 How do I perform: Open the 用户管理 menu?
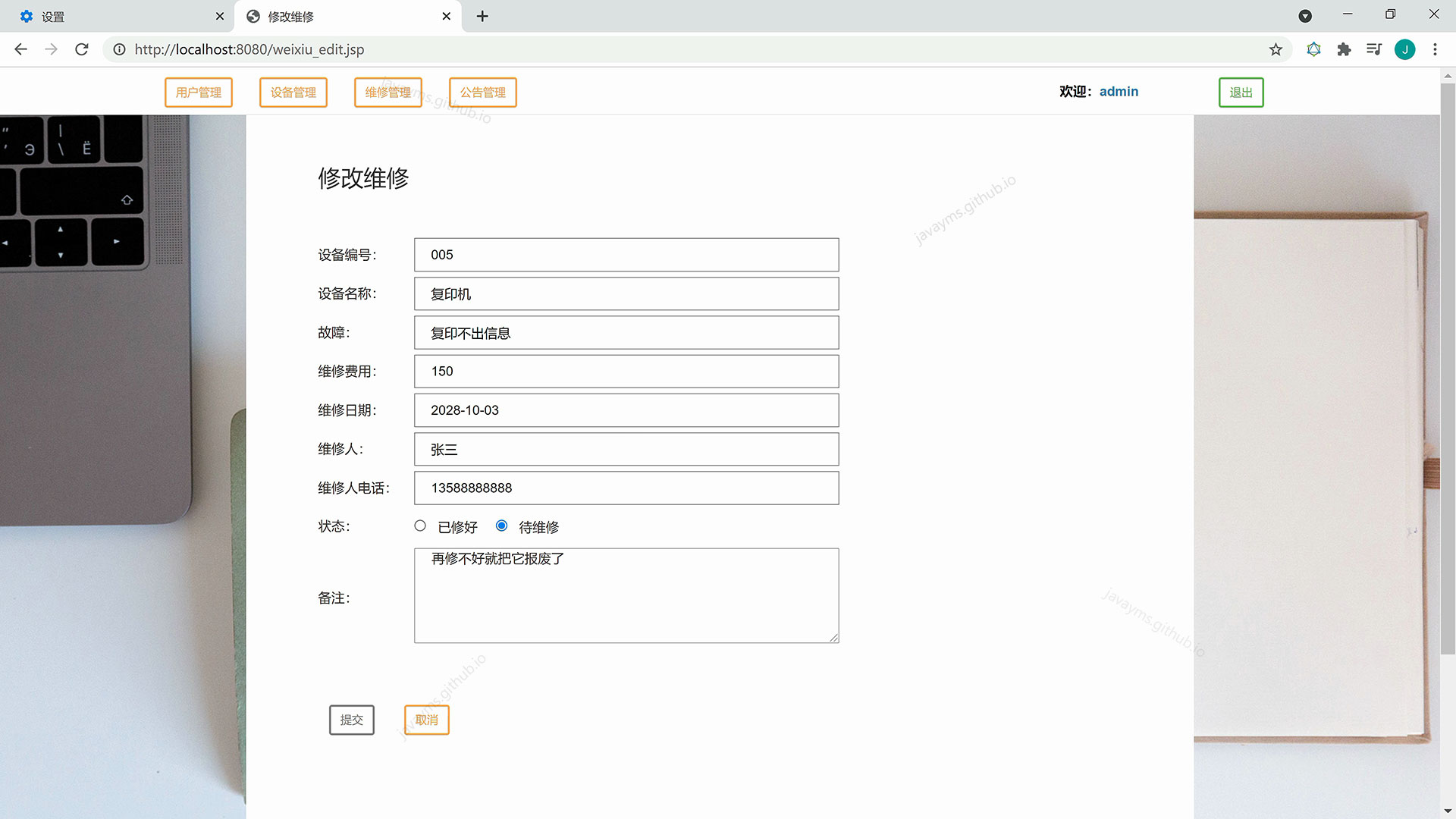(x=199, y=93)
